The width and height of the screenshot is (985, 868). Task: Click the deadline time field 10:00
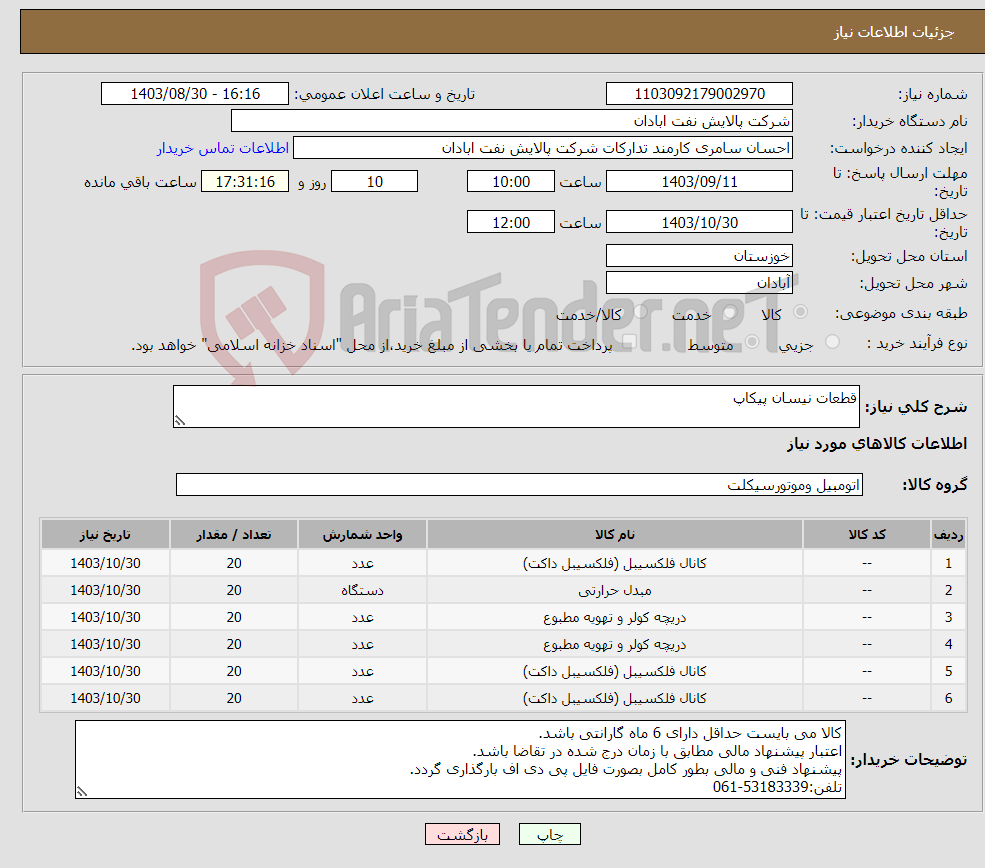pos(511,182)
